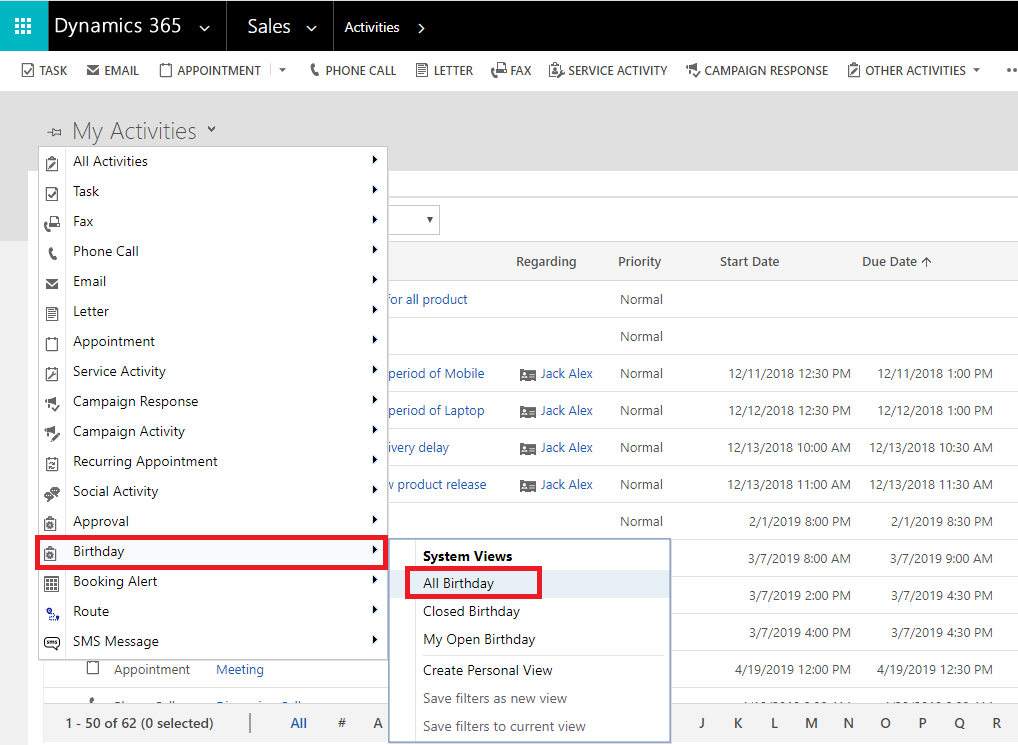Click the Email envelope icon in command bar
This screenshot has width=1018, height=745.
(93, 70)
